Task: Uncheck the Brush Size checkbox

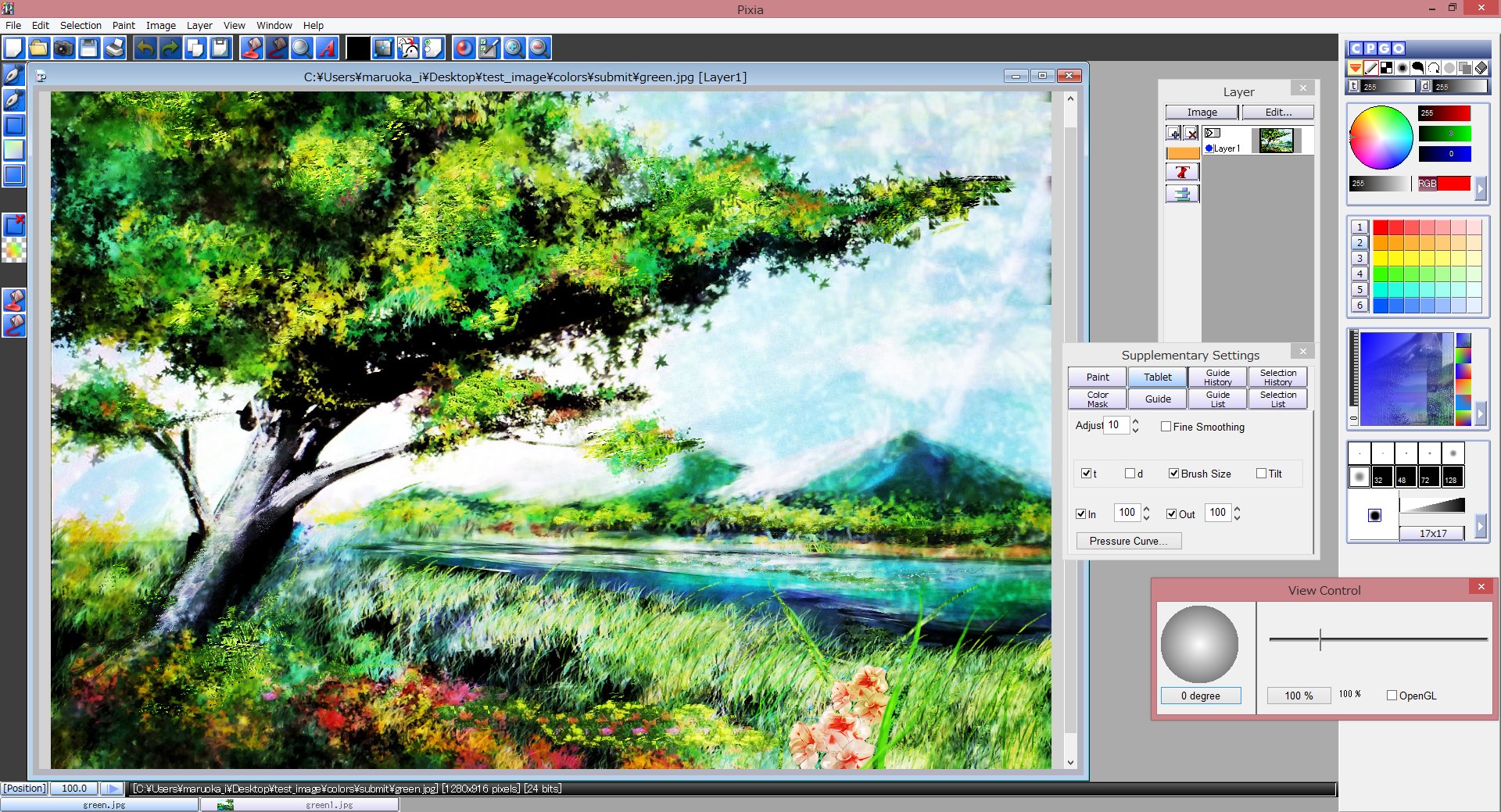Action: pos(1173,473)
